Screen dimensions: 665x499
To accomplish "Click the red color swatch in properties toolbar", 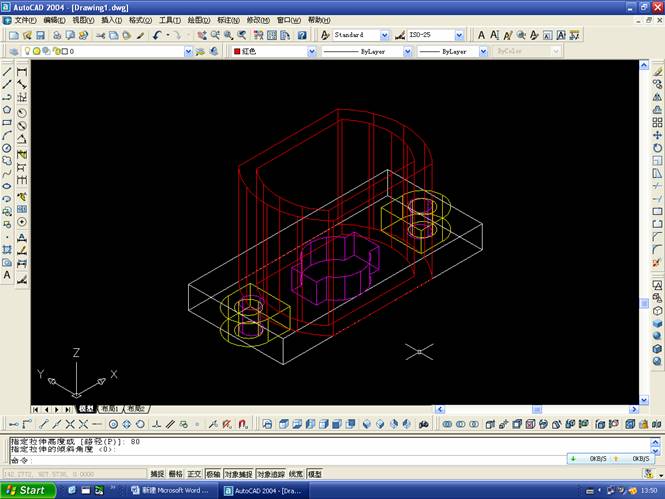I will [x=237, y=51].
